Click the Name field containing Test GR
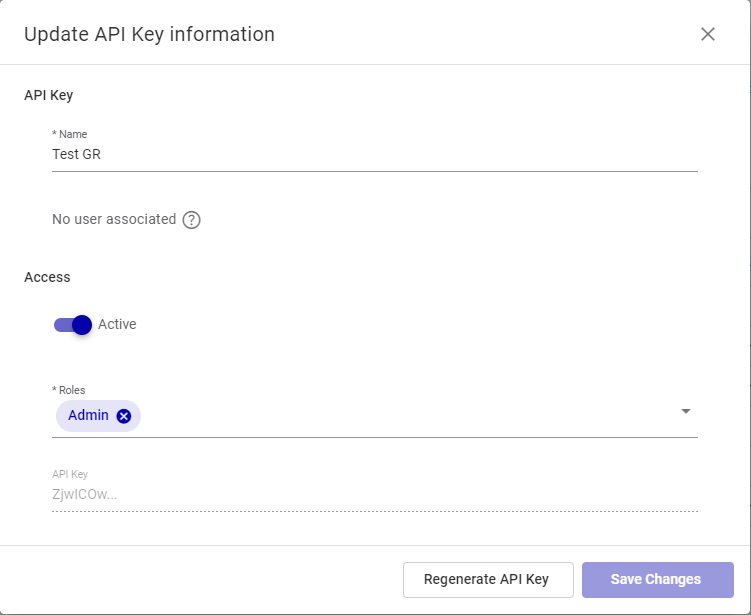Screen dimensions: 751x615 374,155
